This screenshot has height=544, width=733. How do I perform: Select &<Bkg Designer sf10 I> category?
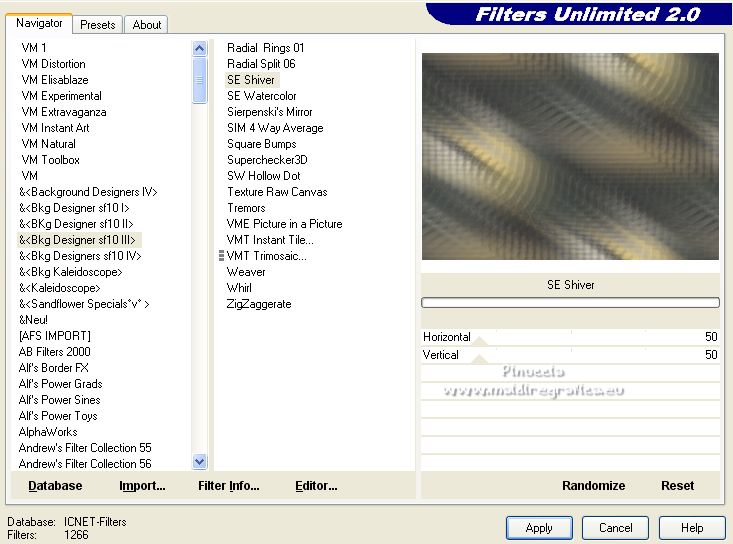[x=74, y=208]
